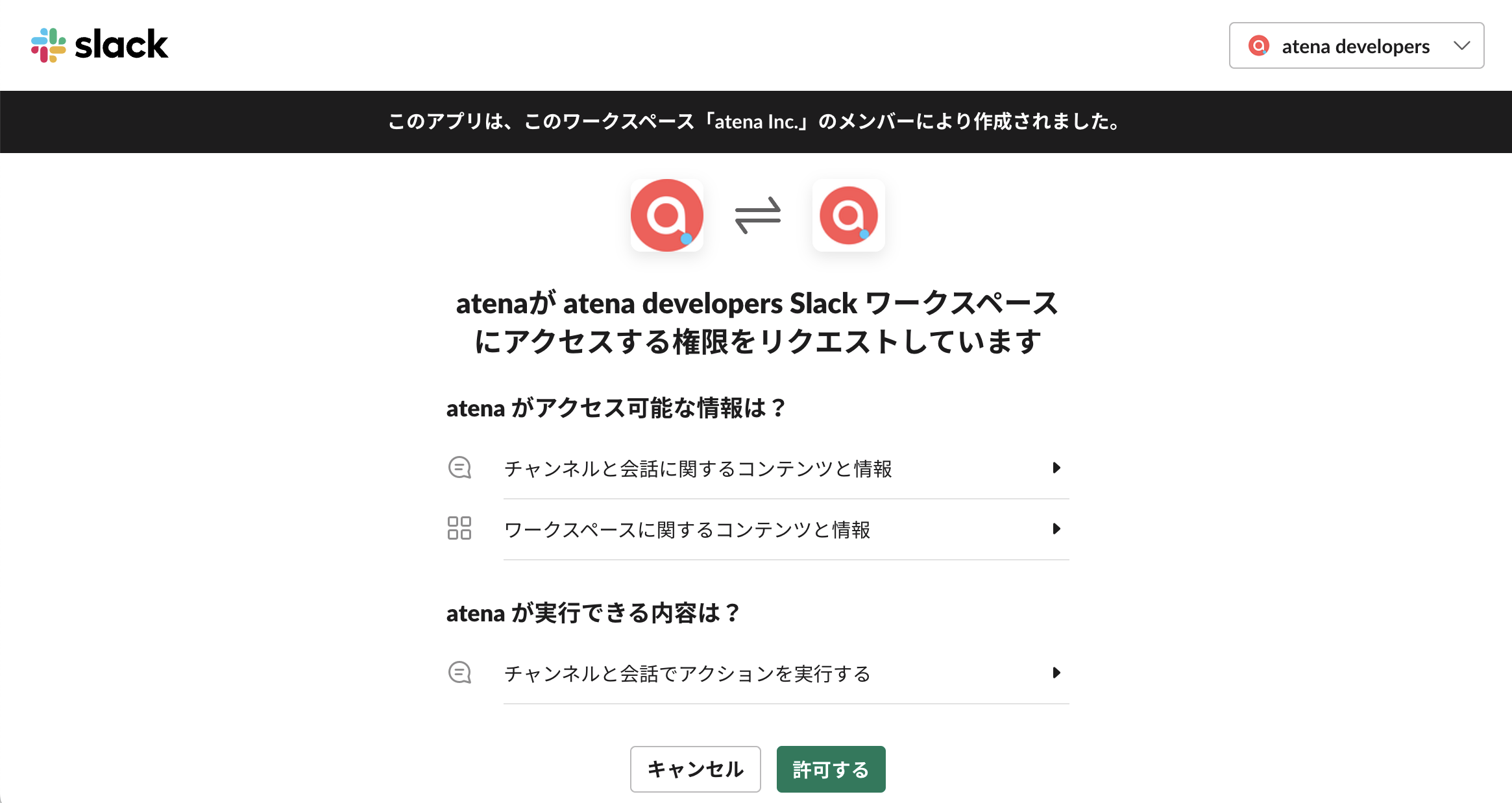
Task: Click heading atena がアクセス可能な情報は？
Action: pyautogui.click(x=616, y=408)
